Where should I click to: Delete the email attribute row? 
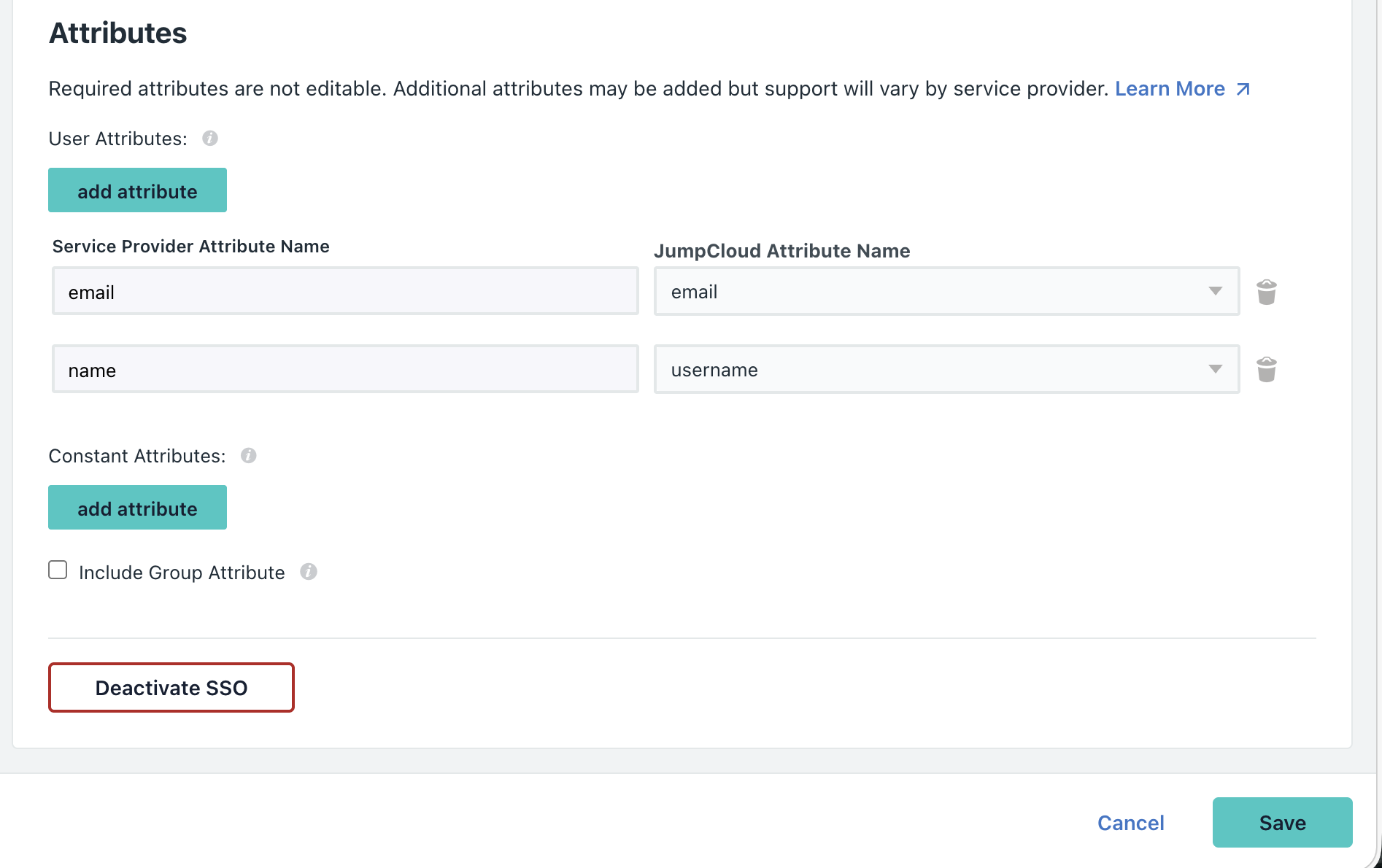pos(1266,292)
